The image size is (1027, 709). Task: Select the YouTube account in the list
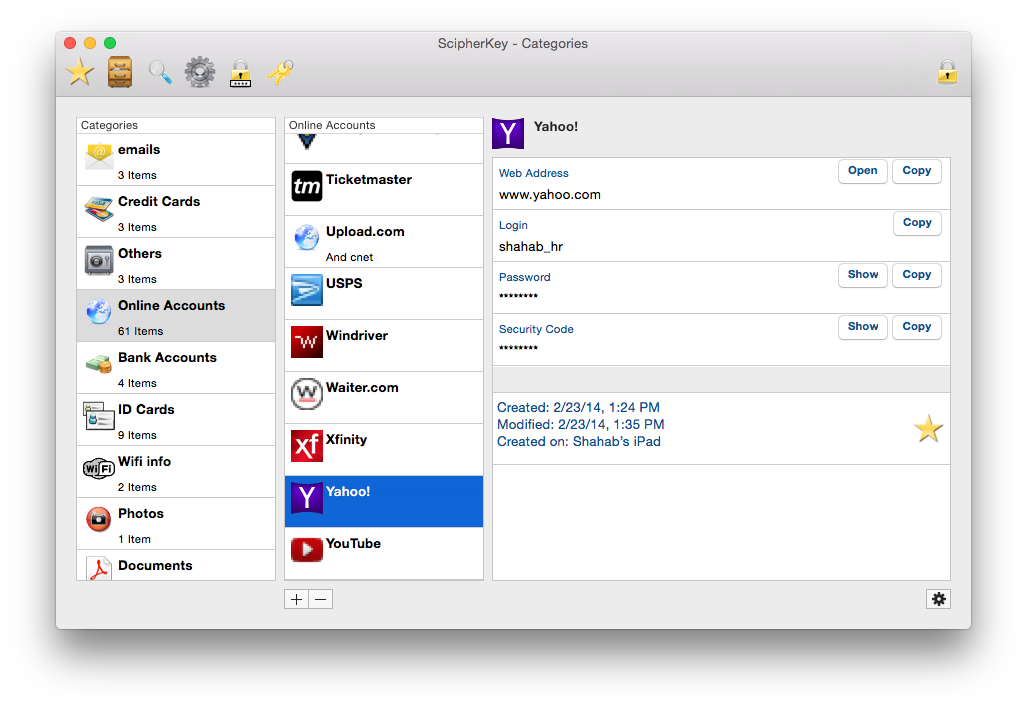384,553
